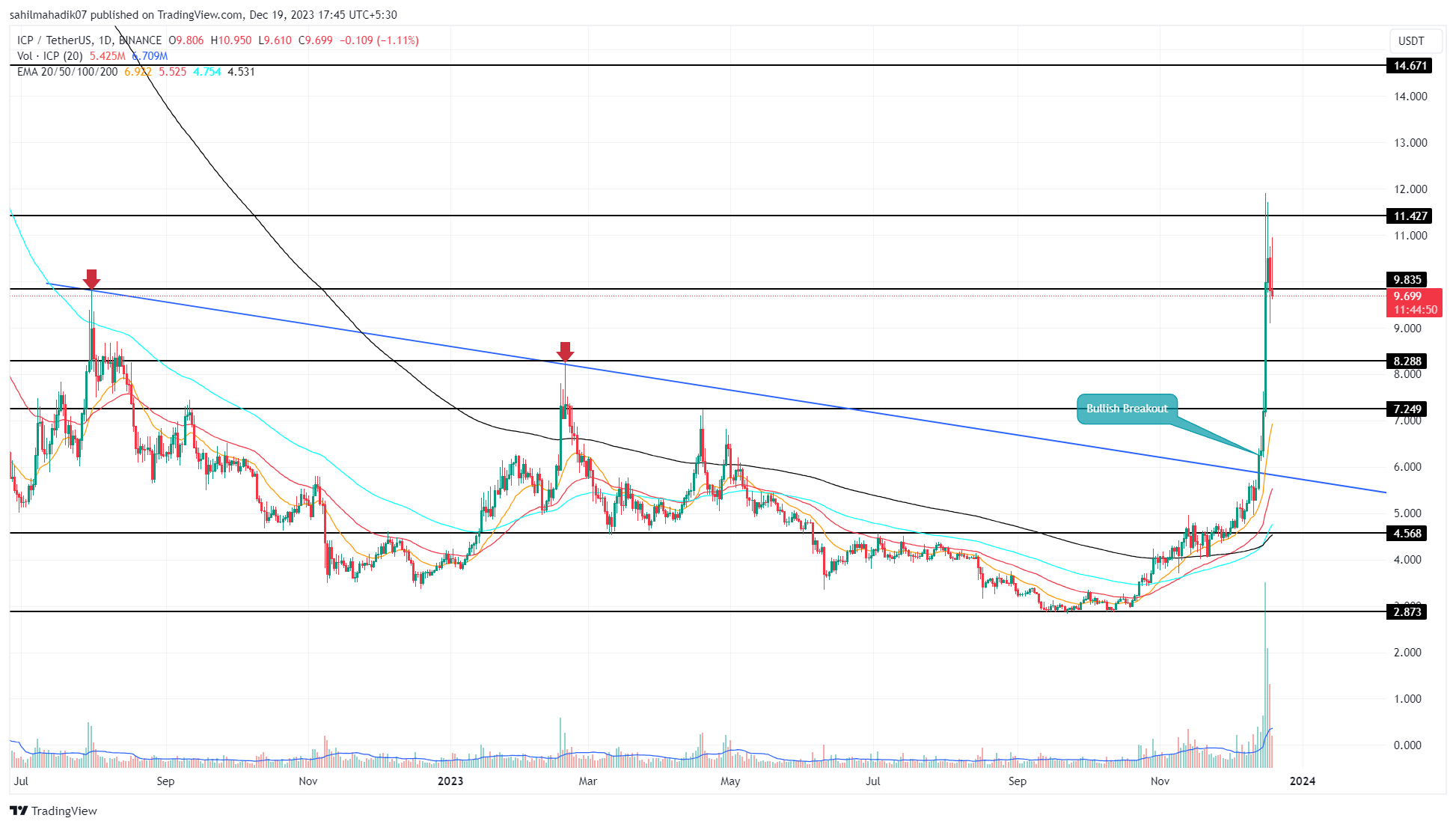Click the EMA 100 value 4.754
1456x827 pixels.
207,72
